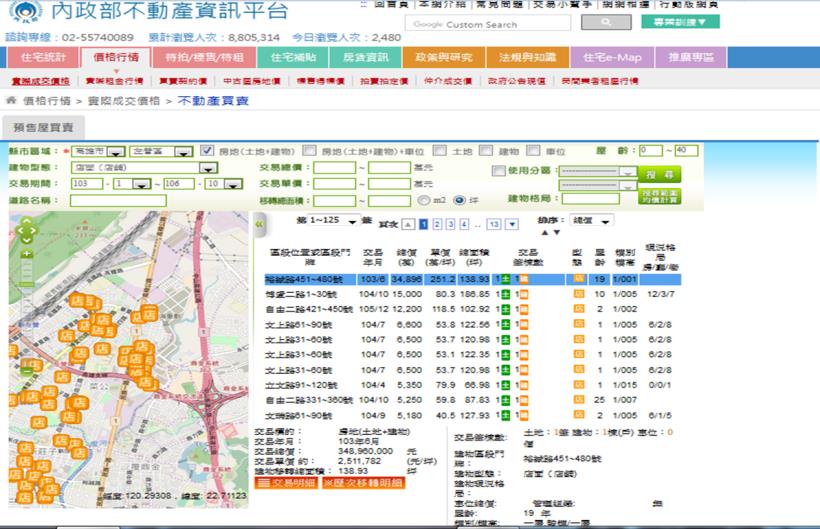Click orange building icon in 立文路91~120號 row
Viewport: 820px width, 529px height.
pos(523,385)
